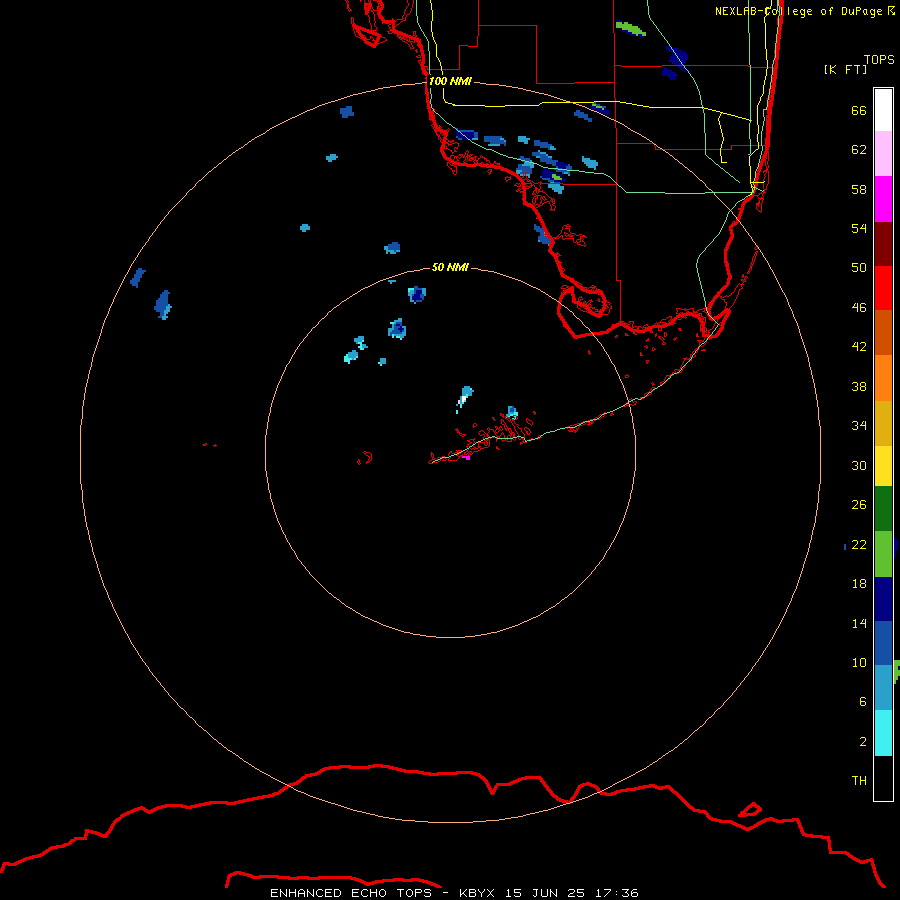Image resolution: width=900 pixels, height=900 pixels.
Task: Click the 50 NMI range ring label
Action: [x=450, y=267]
